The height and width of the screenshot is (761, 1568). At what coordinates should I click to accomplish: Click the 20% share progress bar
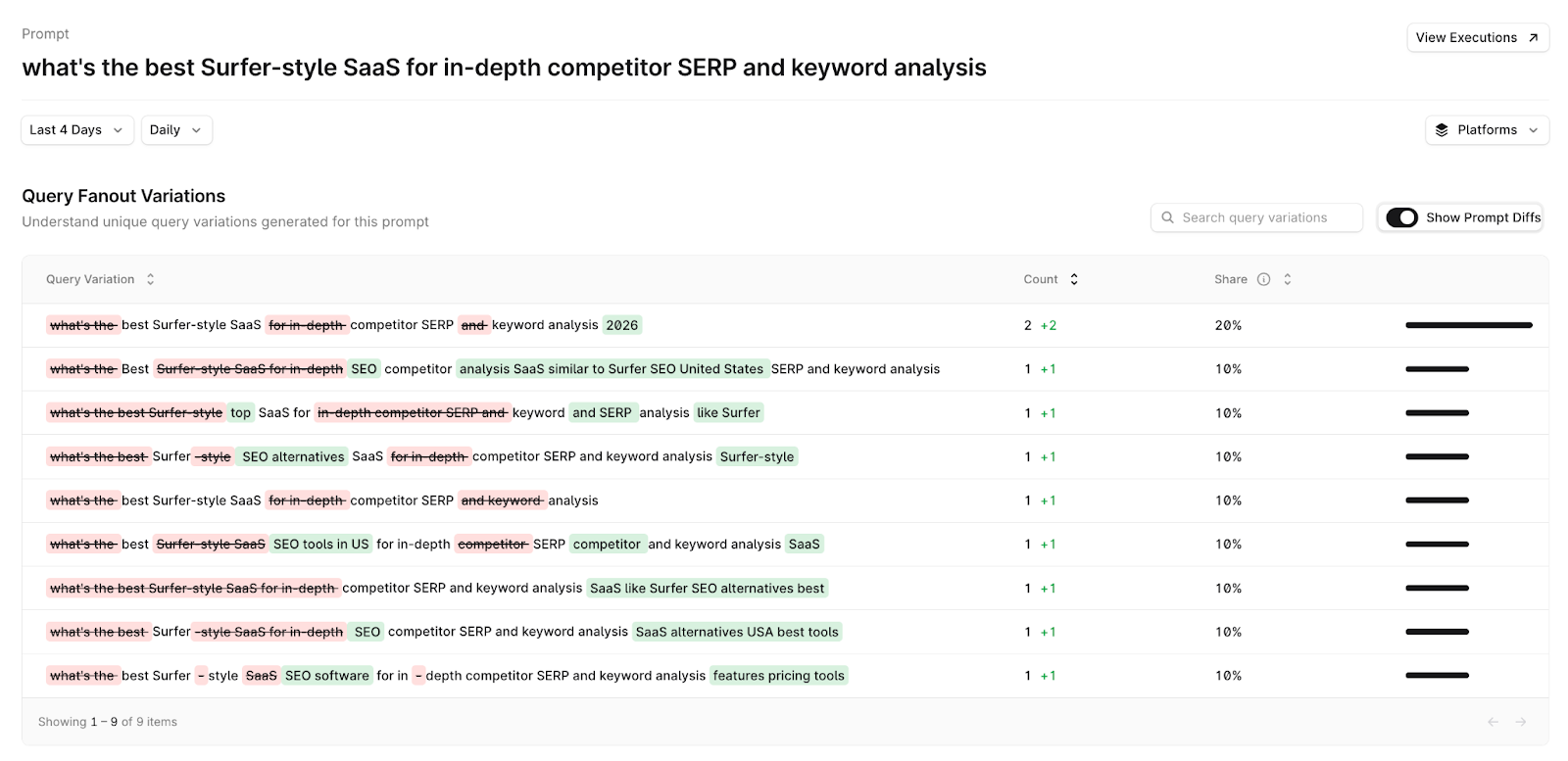(1468, 325)
